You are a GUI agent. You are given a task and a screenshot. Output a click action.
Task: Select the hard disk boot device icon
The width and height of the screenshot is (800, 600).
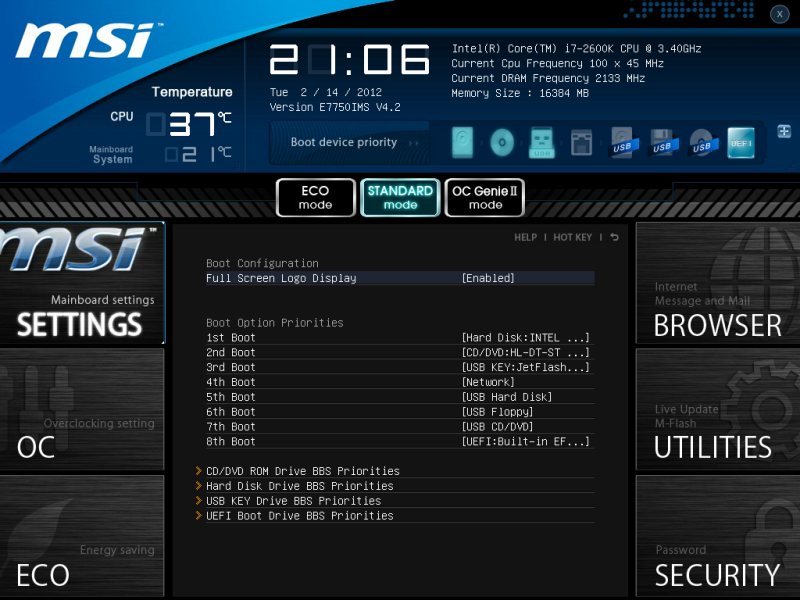point(462,142)
